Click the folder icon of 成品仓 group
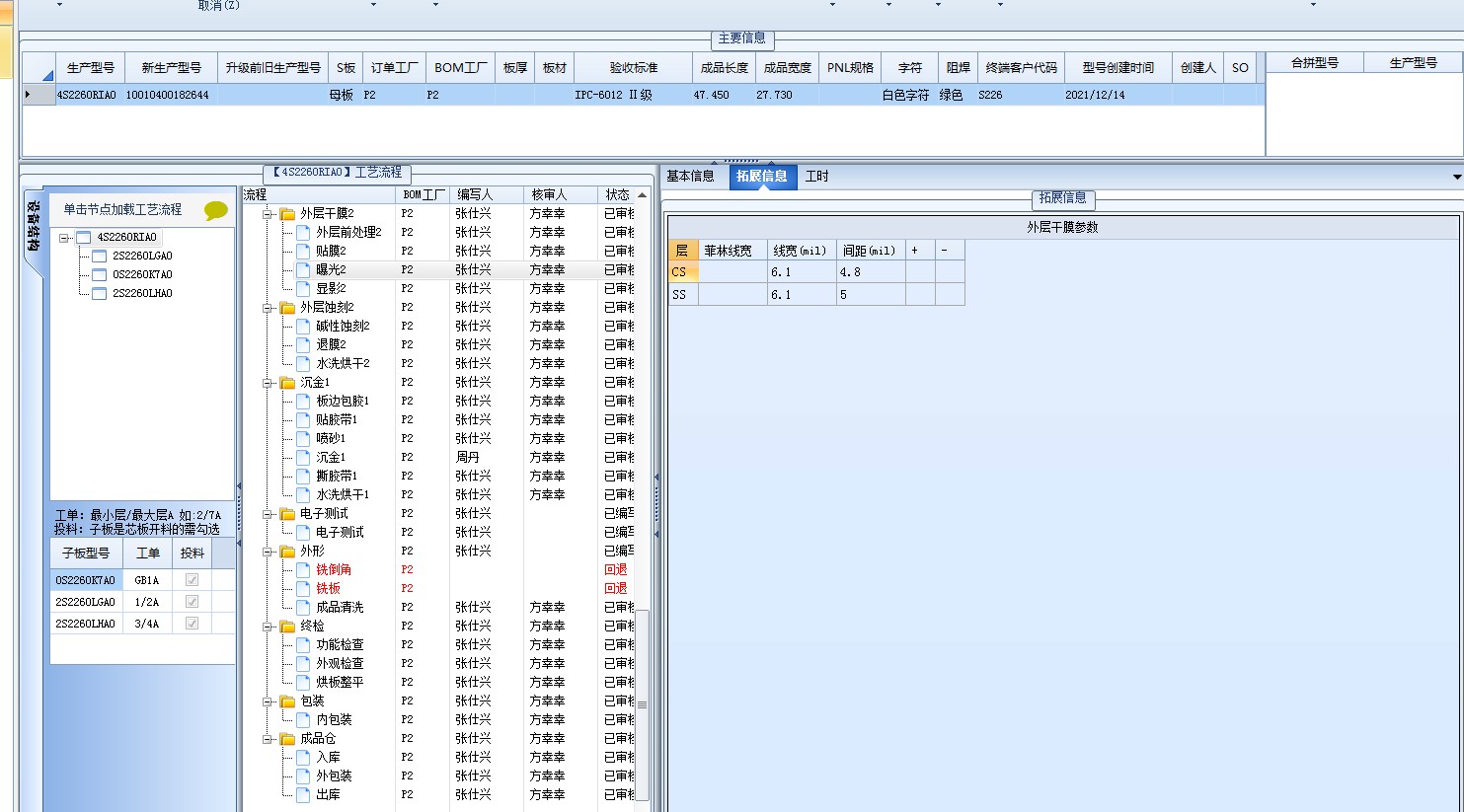1464x812 pixels. point(287,739)
